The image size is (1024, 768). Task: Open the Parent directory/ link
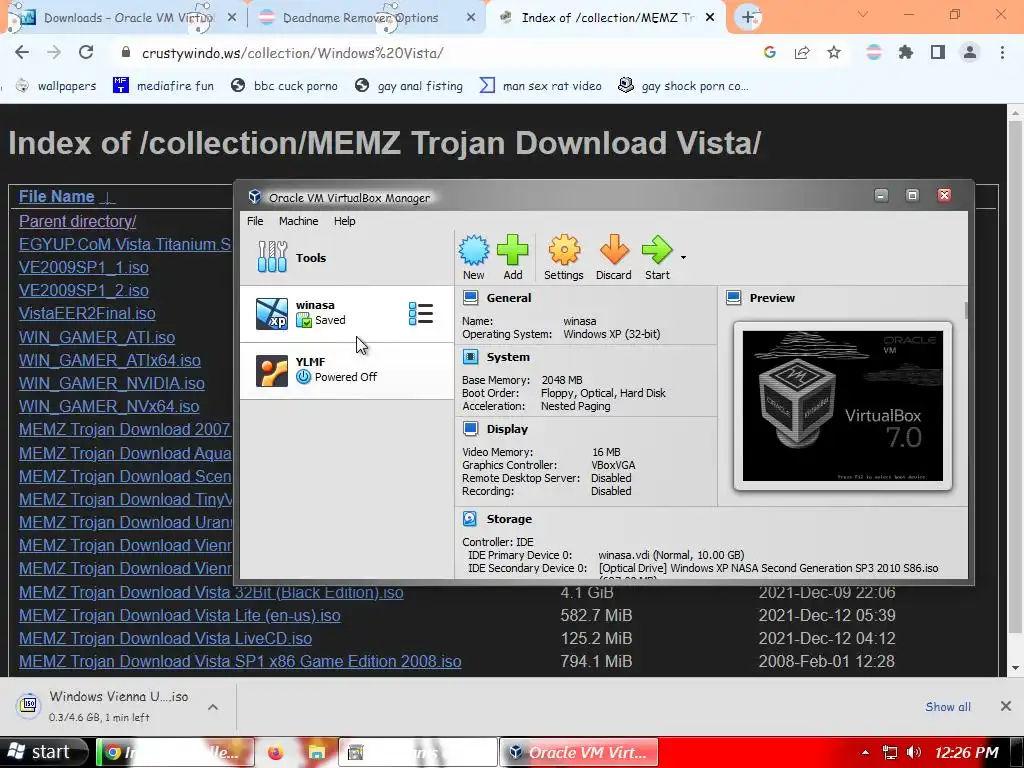78,221
